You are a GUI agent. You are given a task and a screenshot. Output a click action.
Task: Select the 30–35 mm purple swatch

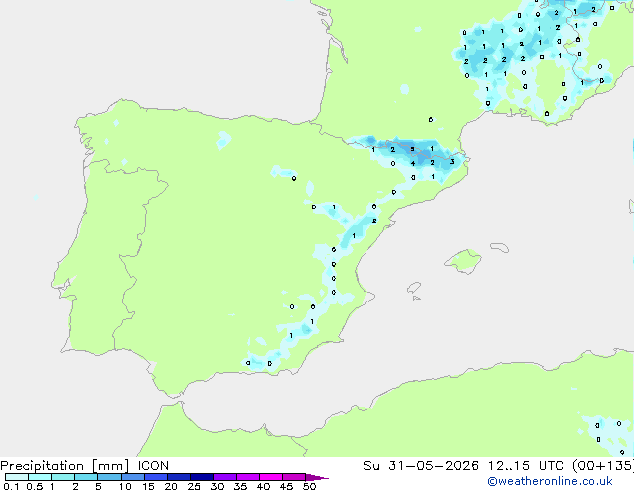pos(225,477)
